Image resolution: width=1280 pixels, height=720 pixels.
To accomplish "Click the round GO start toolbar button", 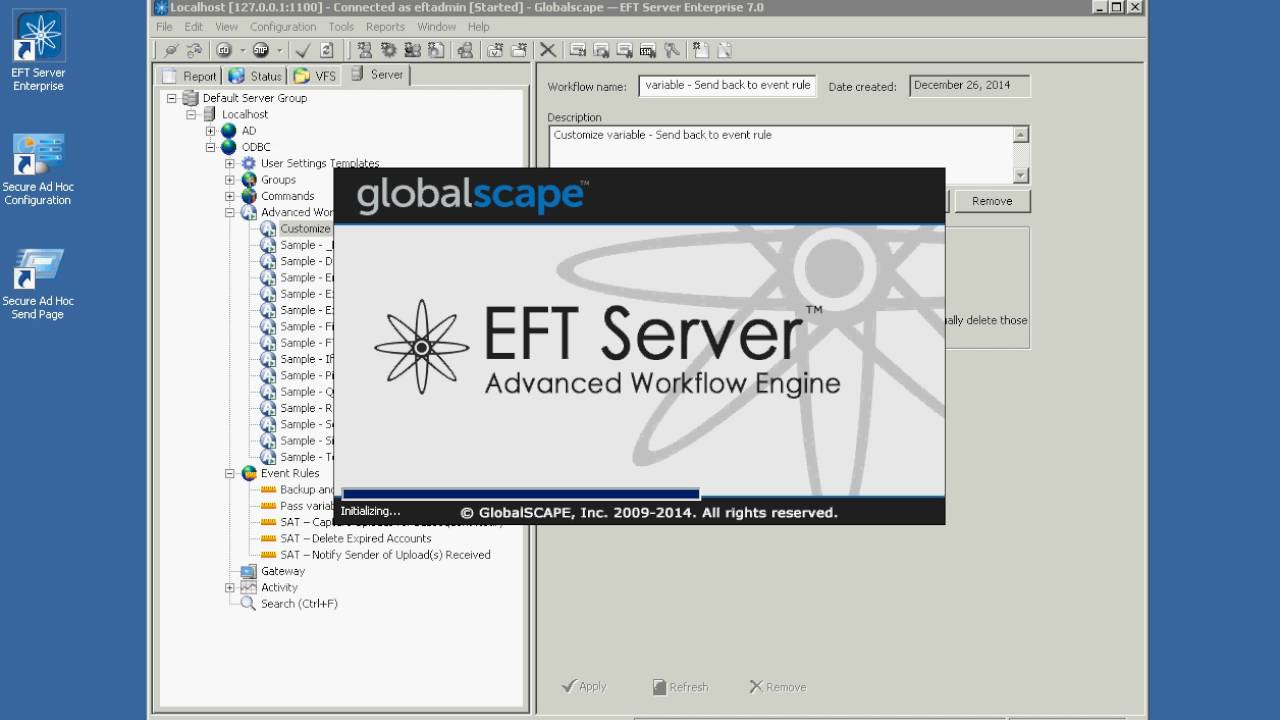I will click(224, 50).
